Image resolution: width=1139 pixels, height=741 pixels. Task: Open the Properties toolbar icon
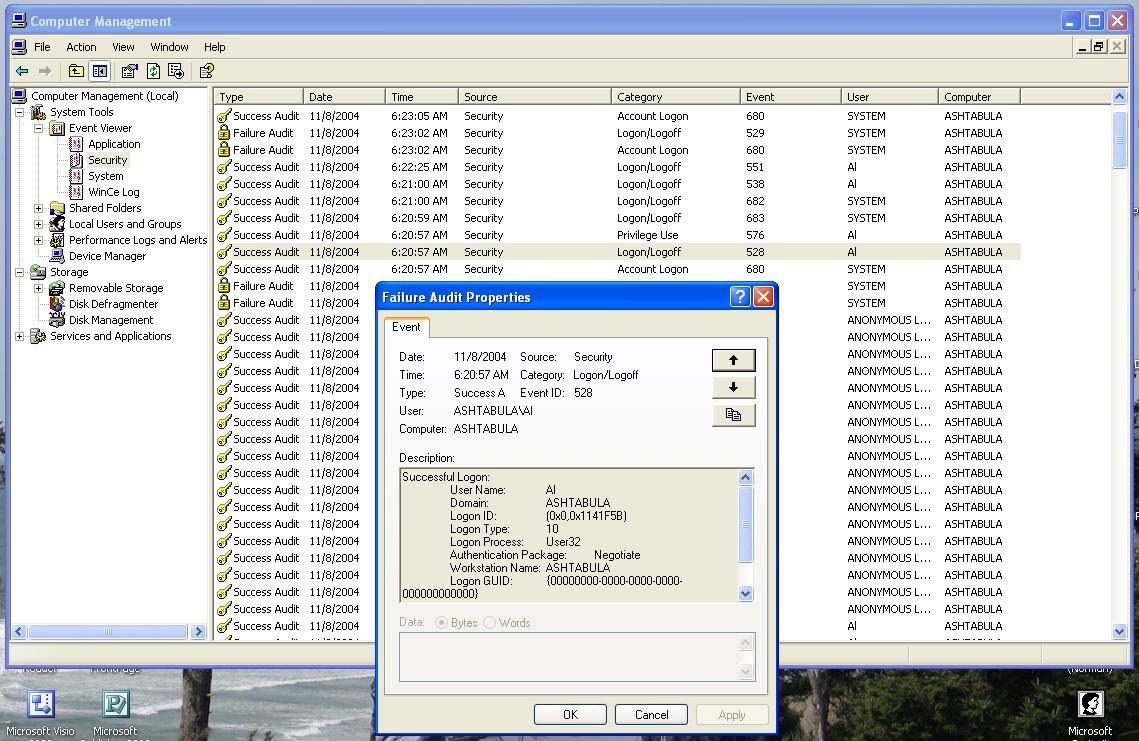[x=129, y=71]
